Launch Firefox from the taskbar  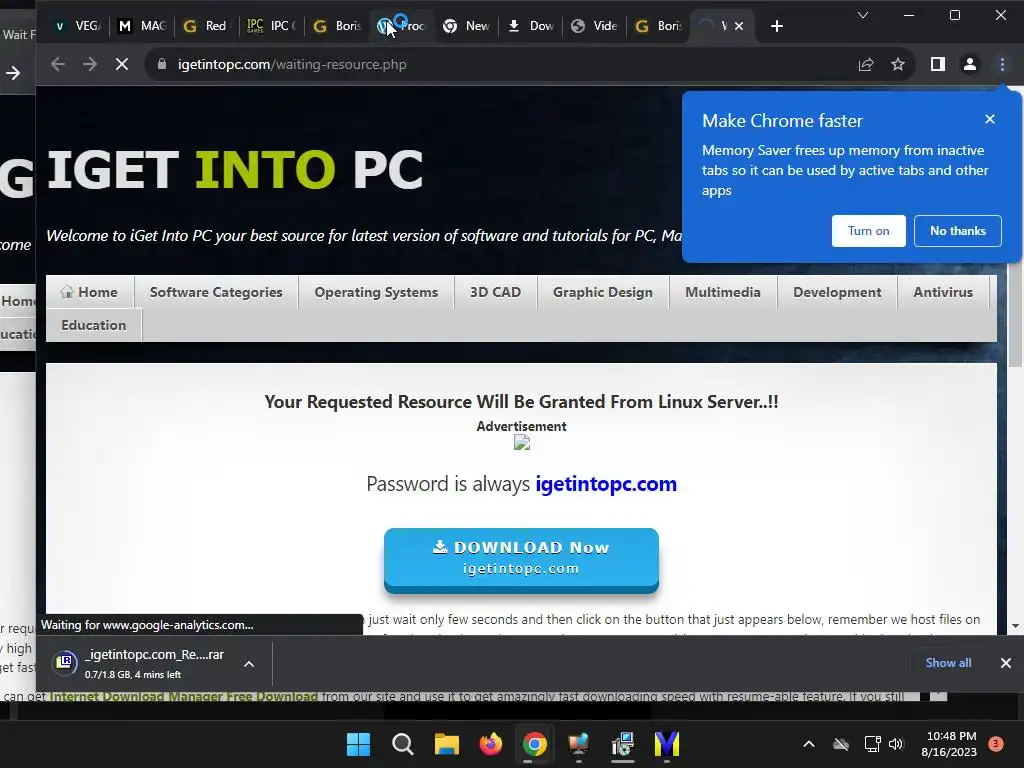pos(490,744)
